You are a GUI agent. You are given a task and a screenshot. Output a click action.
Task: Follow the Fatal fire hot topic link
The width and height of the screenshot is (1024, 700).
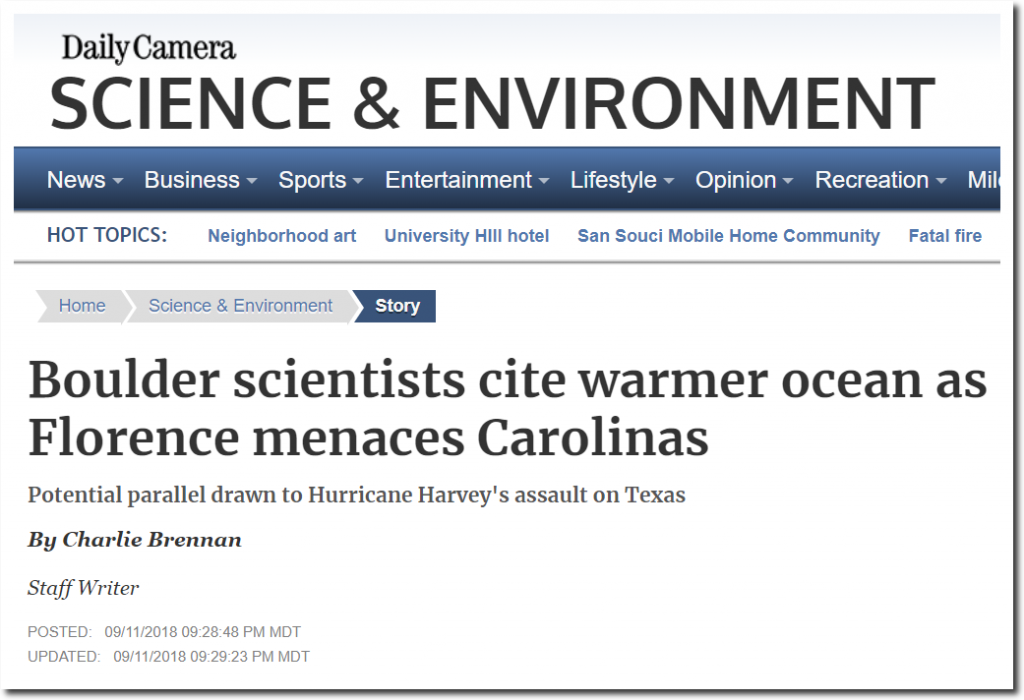point(945,236)
